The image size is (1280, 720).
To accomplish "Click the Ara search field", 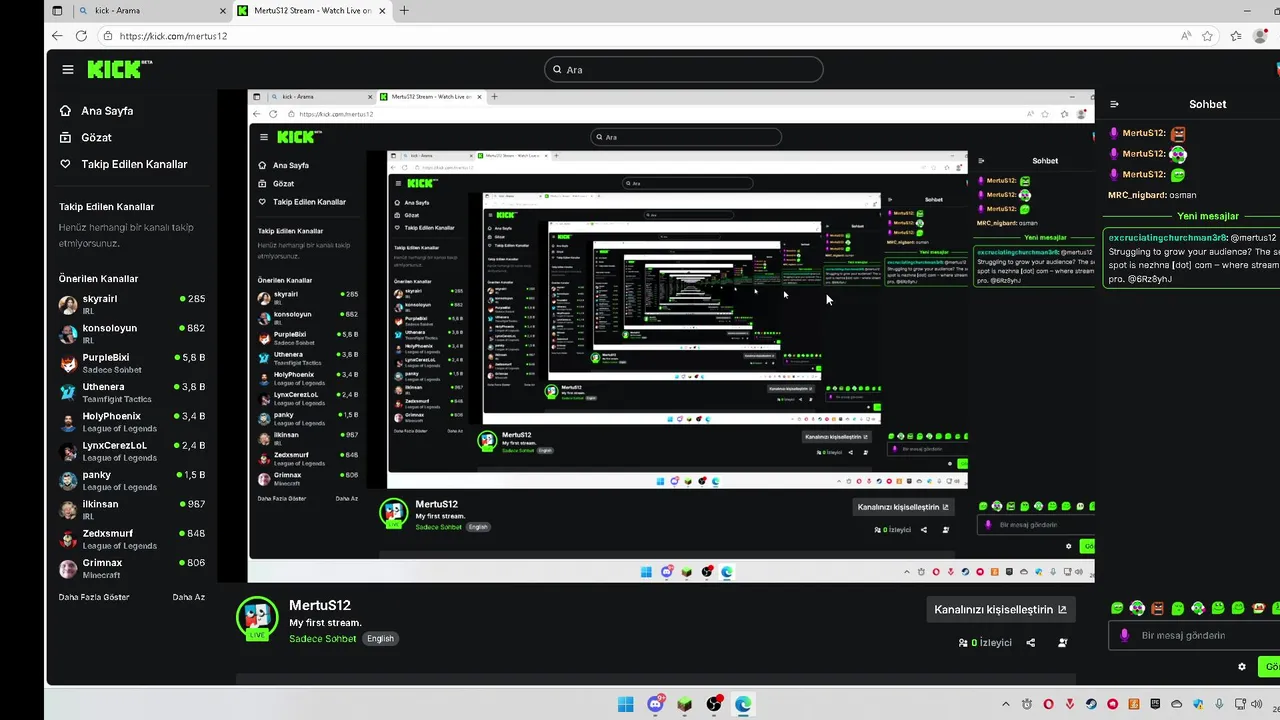I will [x=684, y=69].
